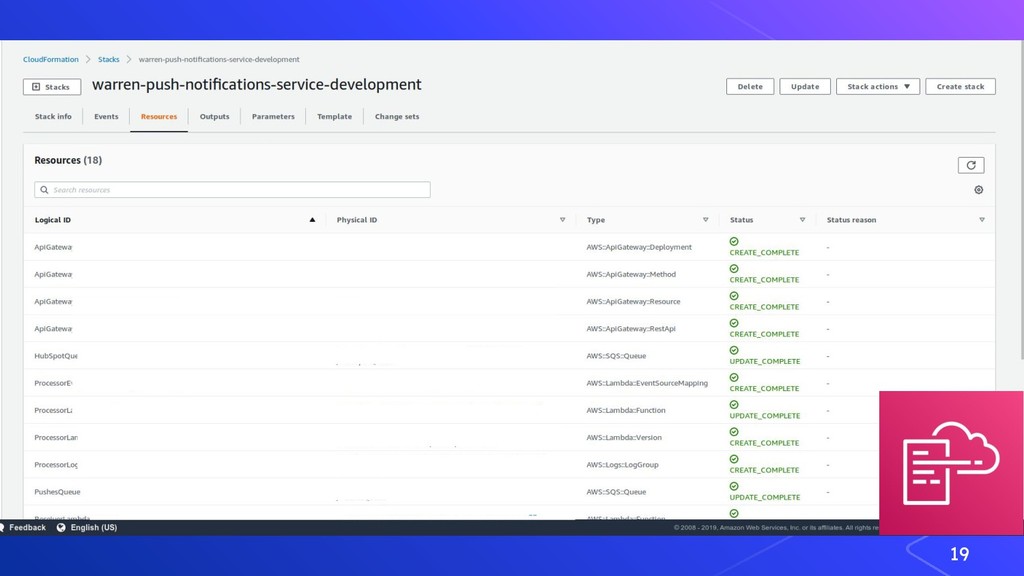This screenshot has height=576, width=1024.
Task: Follow the CloudFormation breadcrumb link
Action: (50, 59)
